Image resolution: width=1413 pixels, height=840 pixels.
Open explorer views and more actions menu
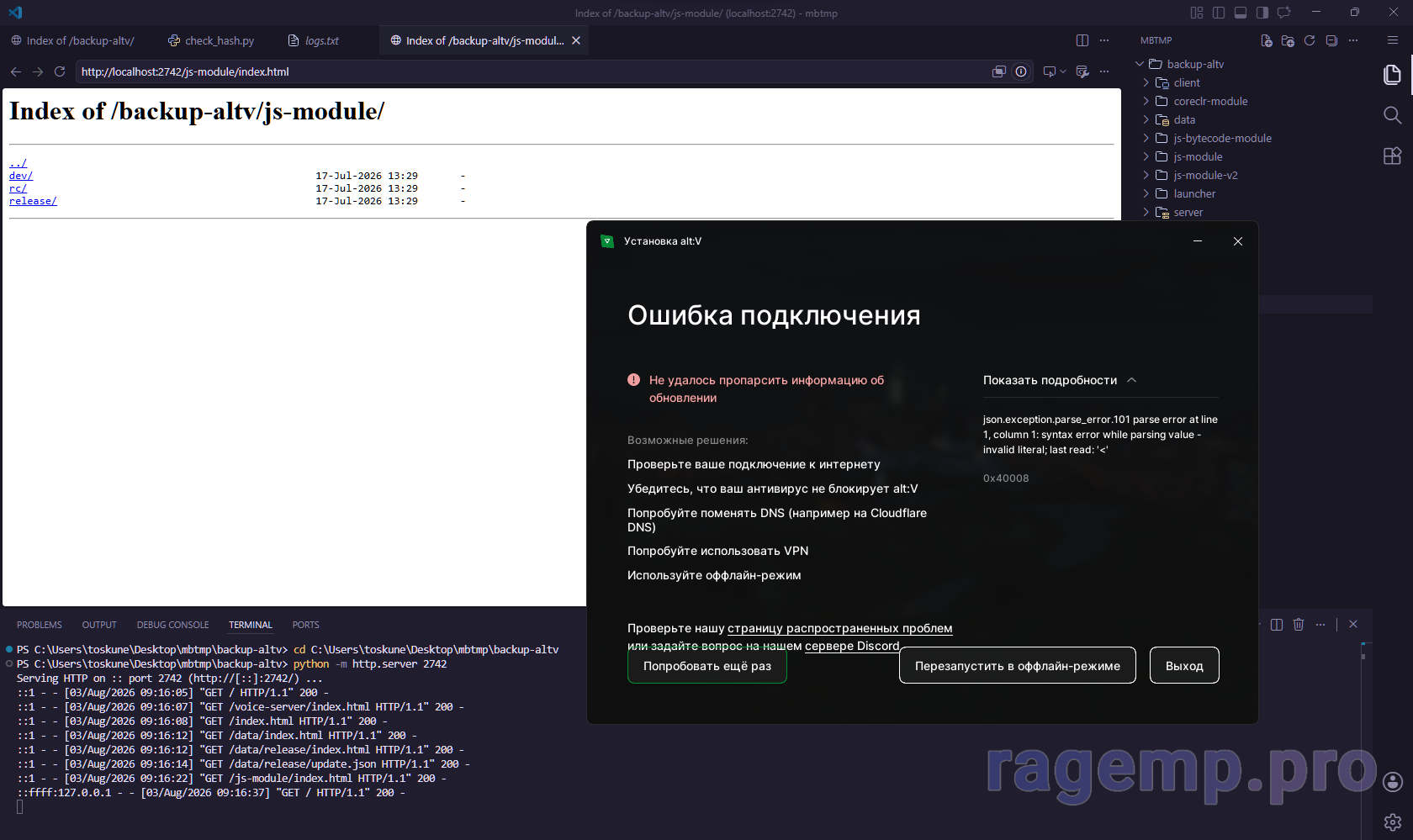1353,40
